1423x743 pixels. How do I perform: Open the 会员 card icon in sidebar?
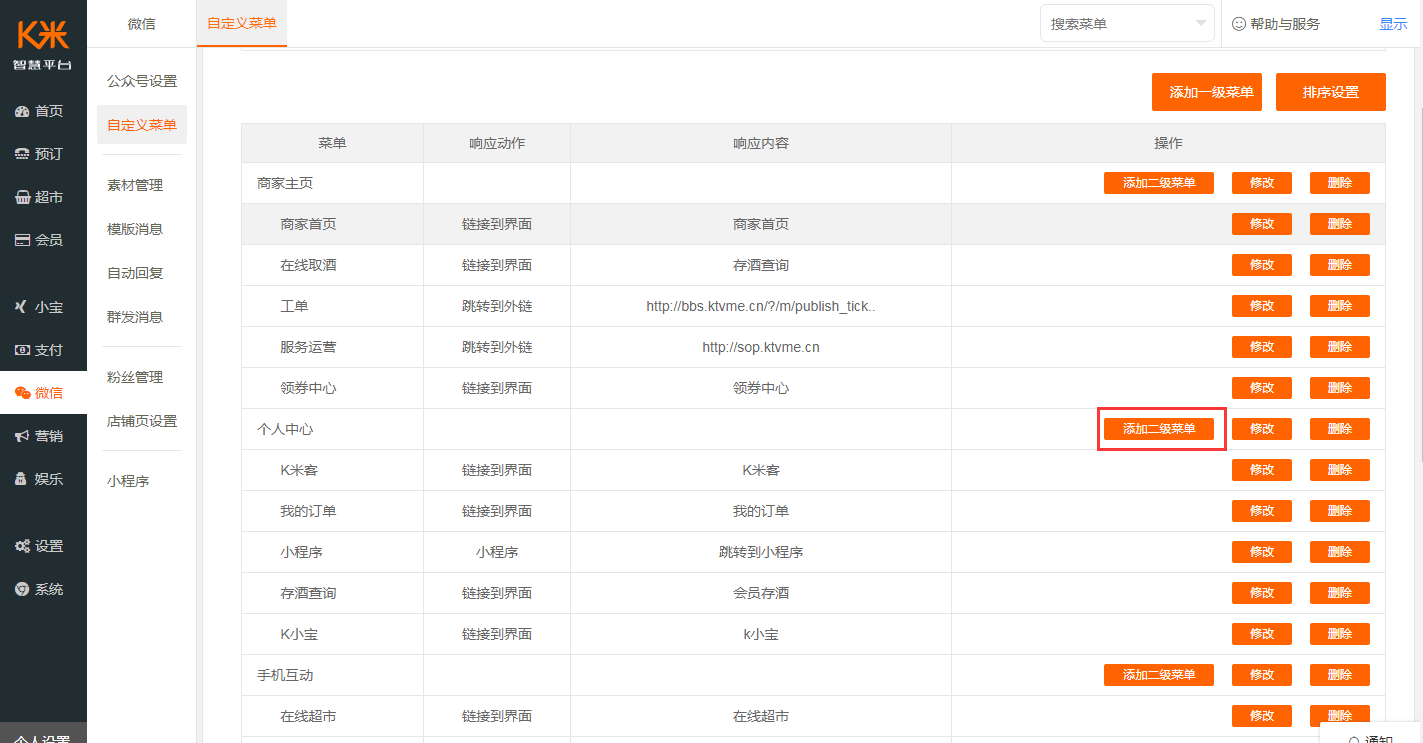coord(22,240)
